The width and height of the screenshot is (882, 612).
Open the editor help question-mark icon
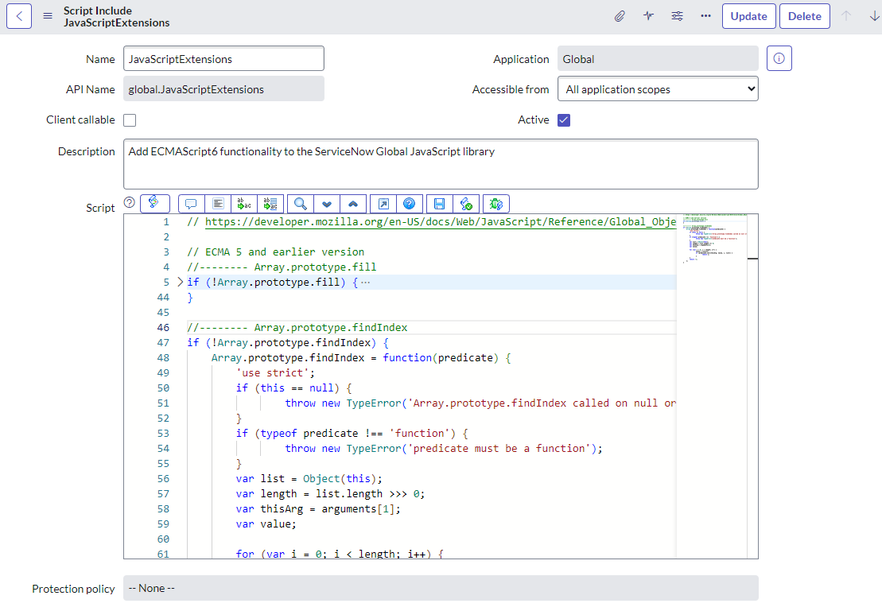tap(410, 204)
